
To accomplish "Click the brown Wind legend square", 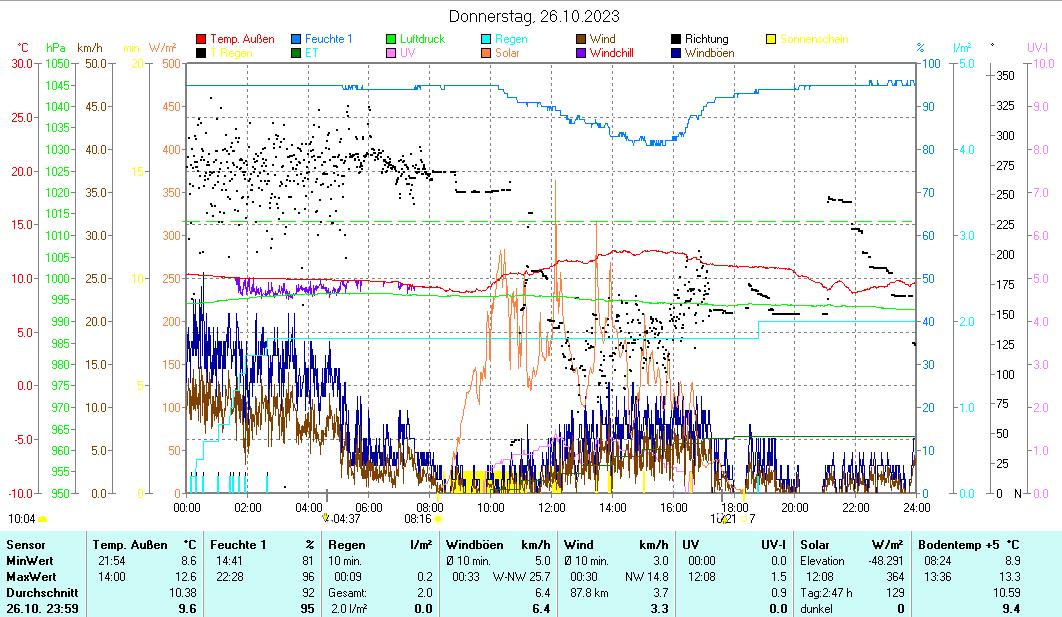I will point(582,40).
